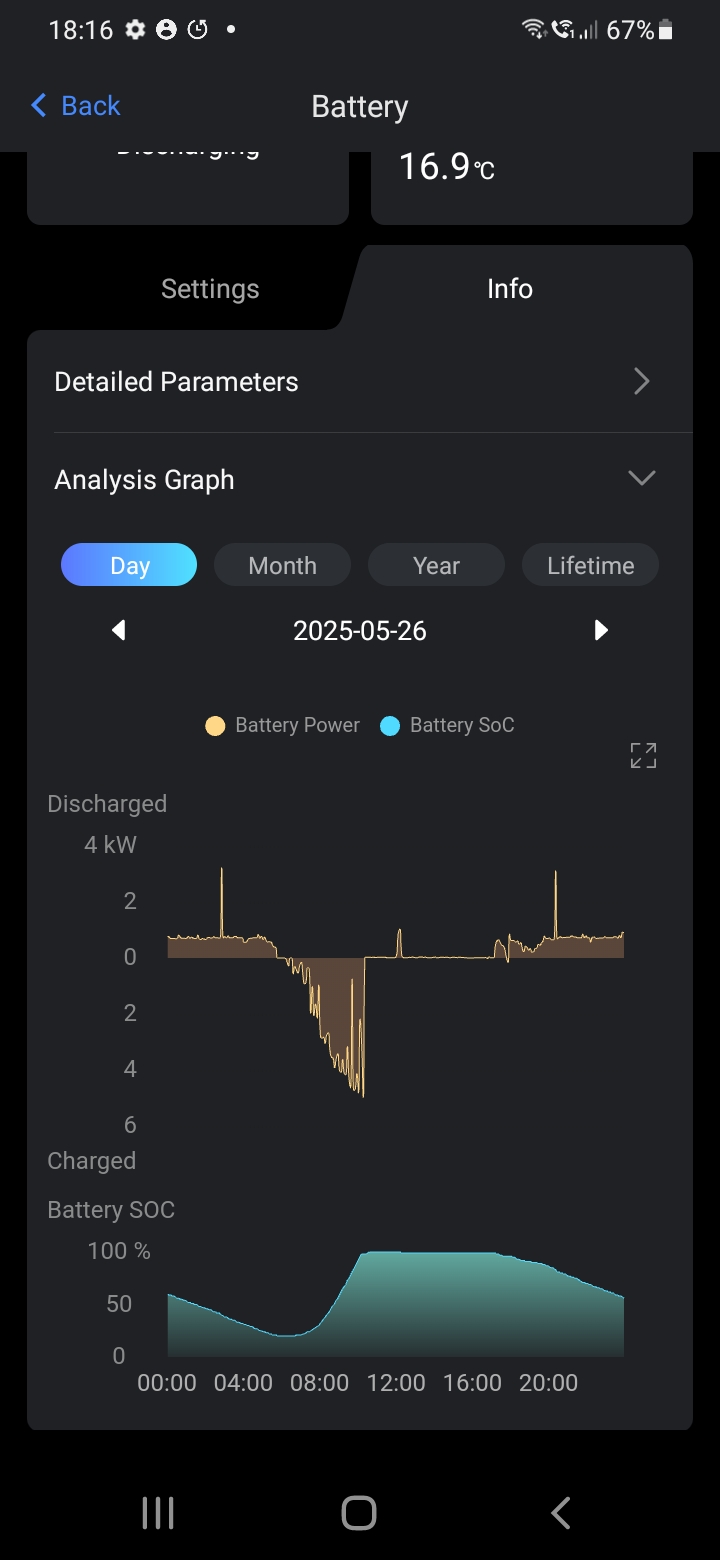This screenshot has width=720, height=1560.
Task: Go to next day arrow
Action: (601, 630)
